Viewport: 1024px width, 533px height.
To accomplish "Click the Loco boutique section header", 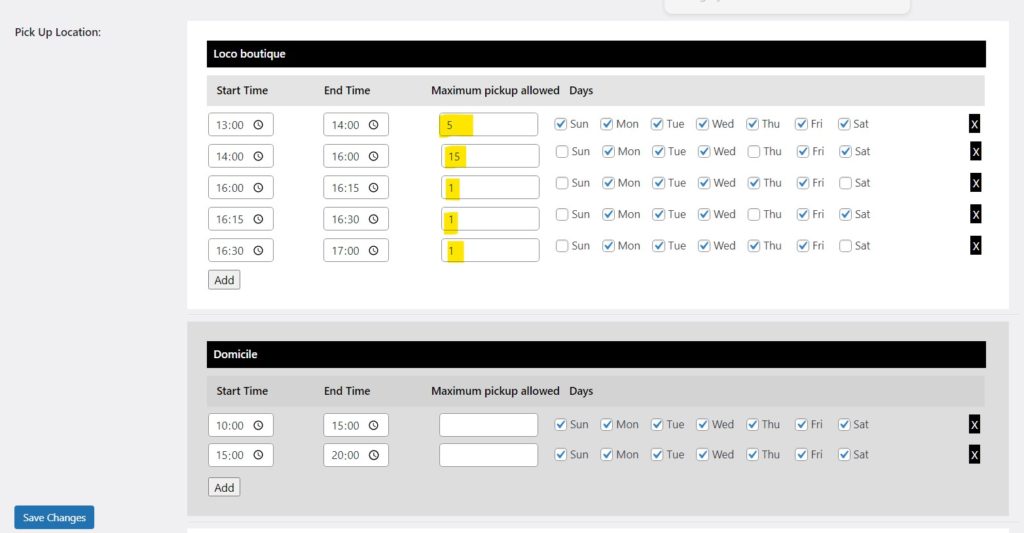I will (x=596, y=54).
